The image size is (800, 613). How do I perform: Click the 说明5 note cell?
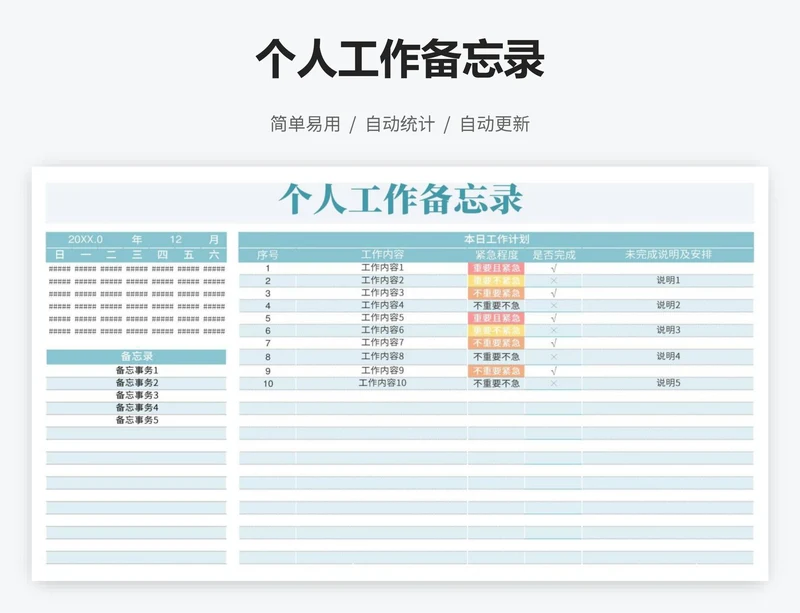point(668,383)
